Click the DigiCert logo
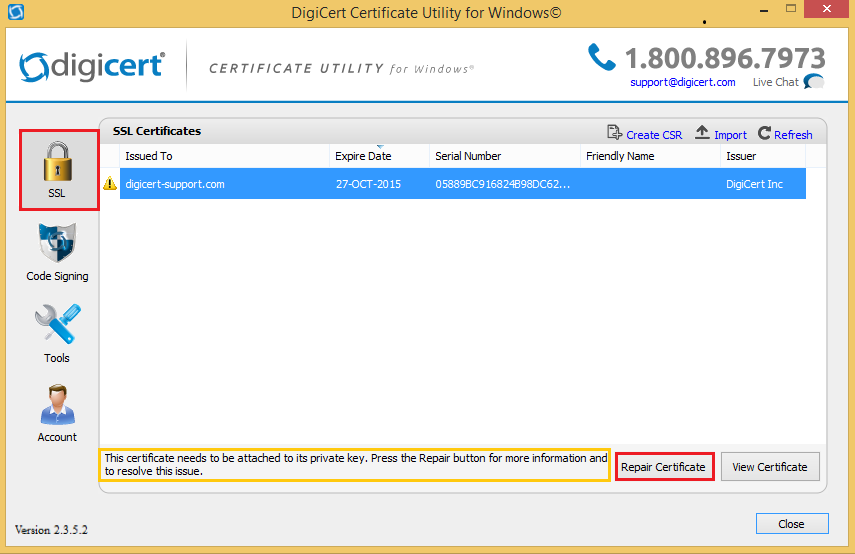Image resolution: width=855 pixels, height=554 pixels. pos(91,66)
